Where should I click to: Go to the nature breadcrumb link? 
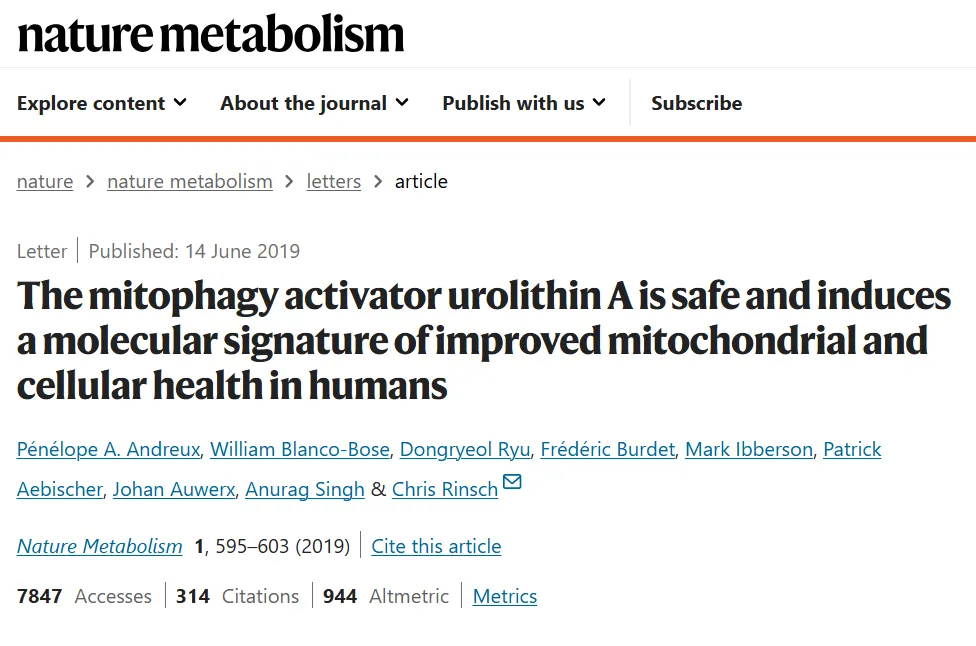pyautogui.click(x=45, y=181)
